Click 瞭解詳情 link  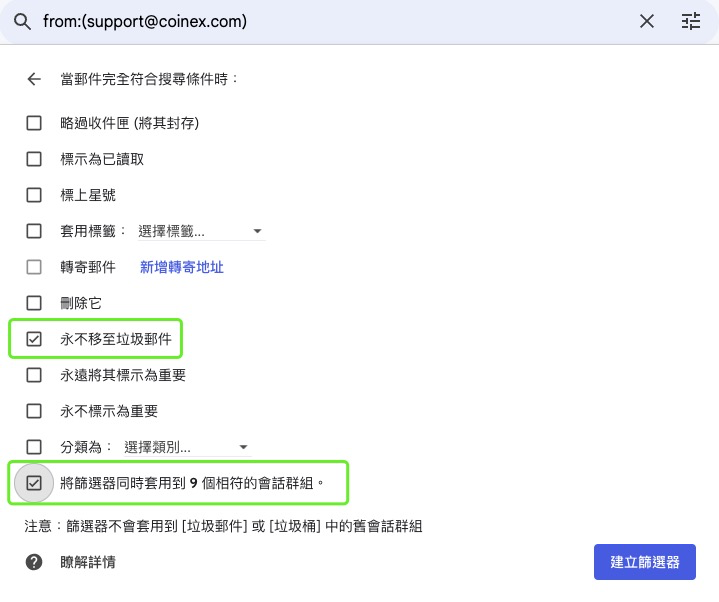88,562
